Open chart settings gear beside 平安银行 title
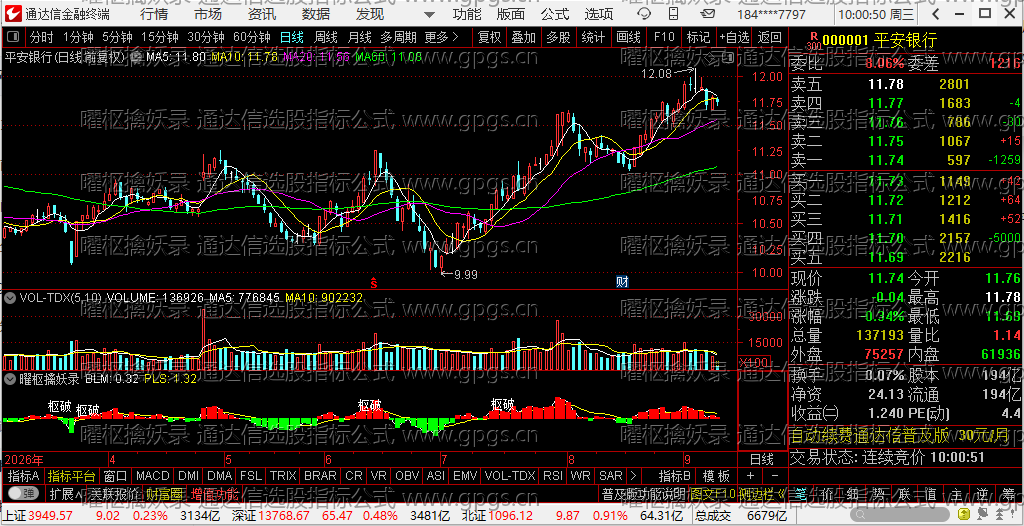The height and width of the screenshot is (526, 1024). [136, 58]
